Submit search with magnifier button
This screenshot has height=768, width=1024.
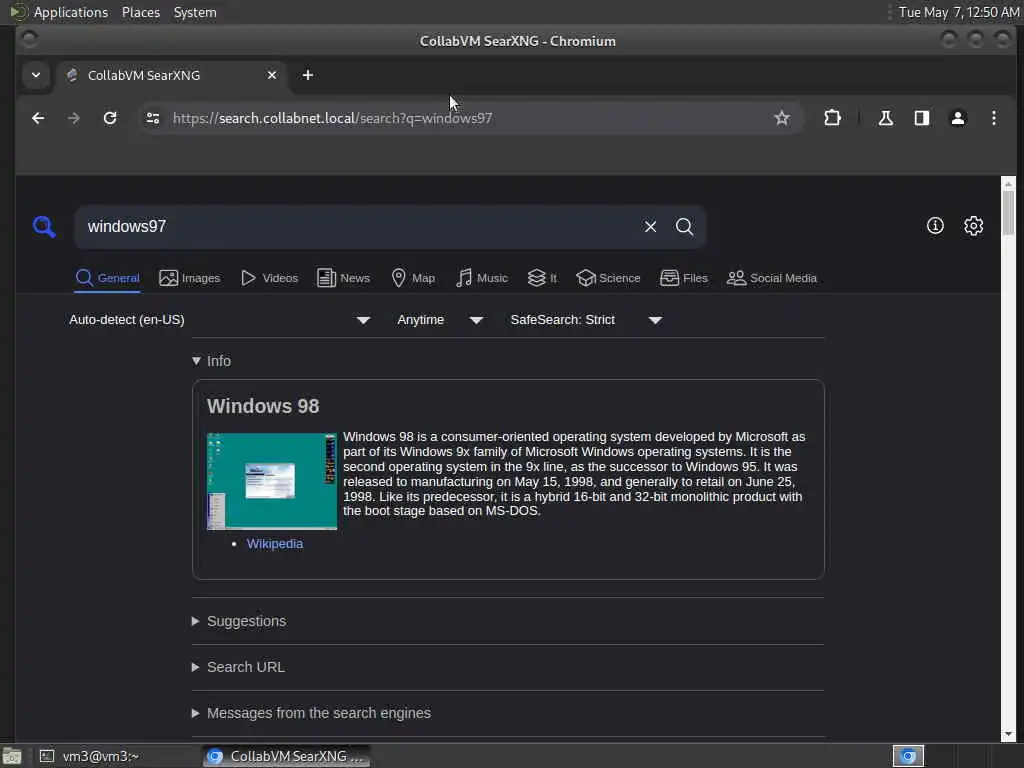click(x=684, y=227)
